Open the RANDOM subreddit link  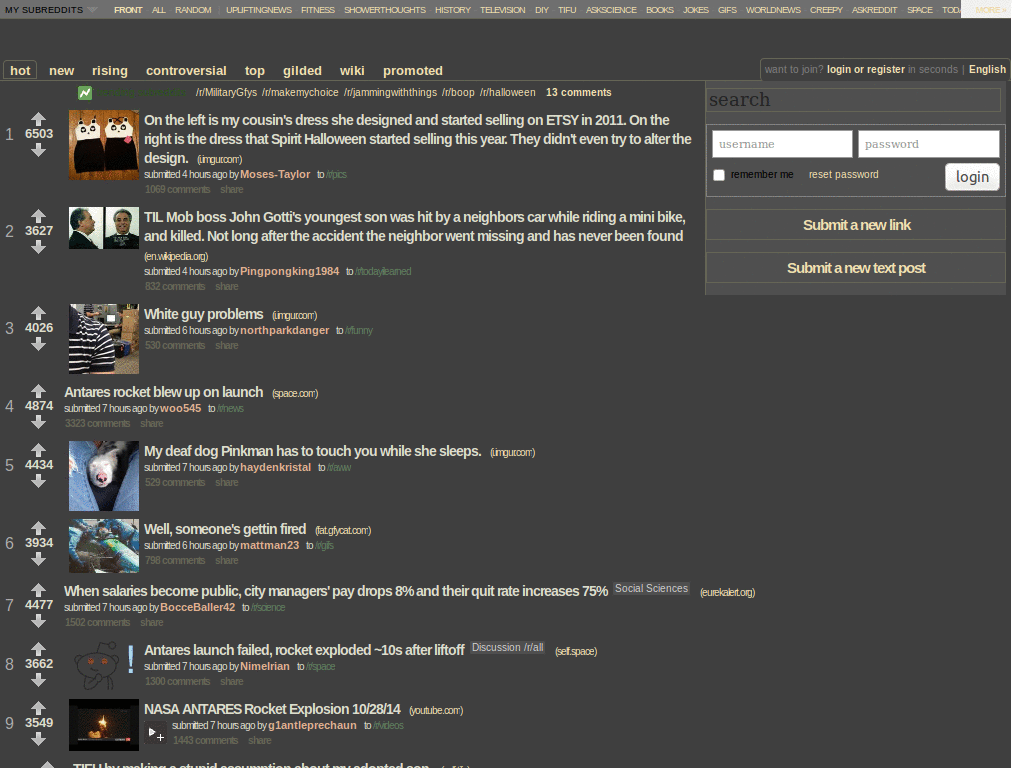point(193,10)
